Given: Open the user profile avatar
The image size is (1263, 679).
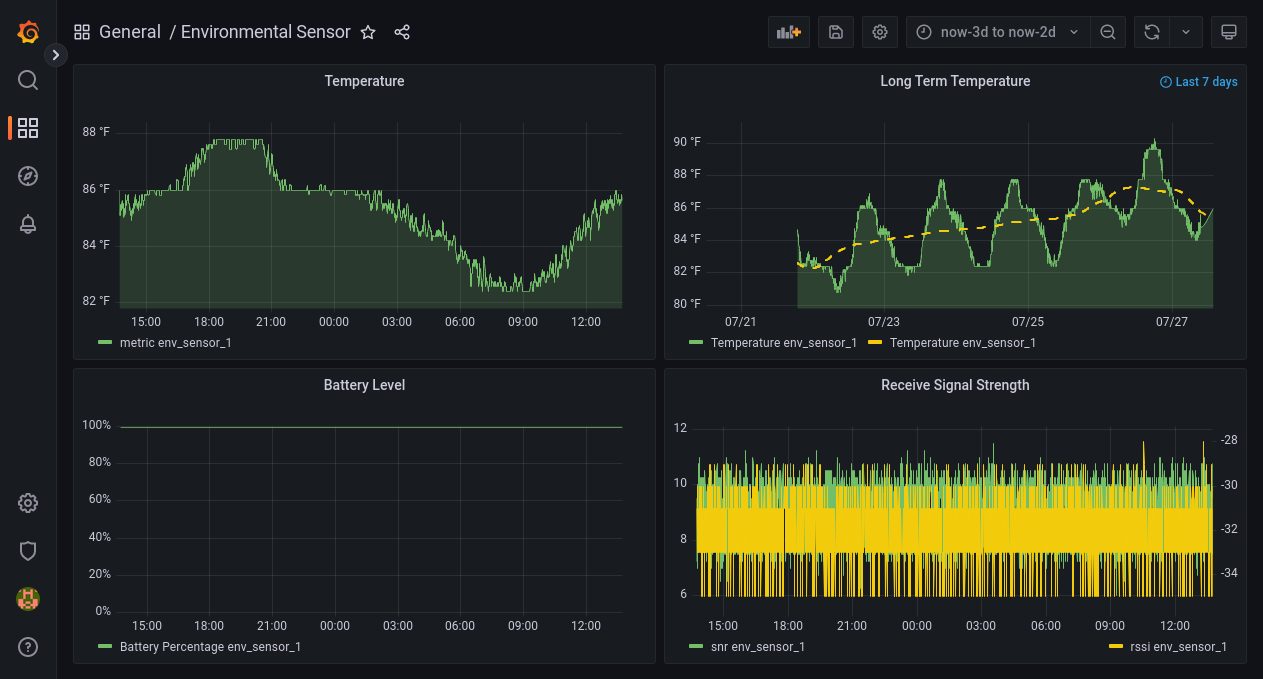Looking at the screenshot, I should (28, 599).
